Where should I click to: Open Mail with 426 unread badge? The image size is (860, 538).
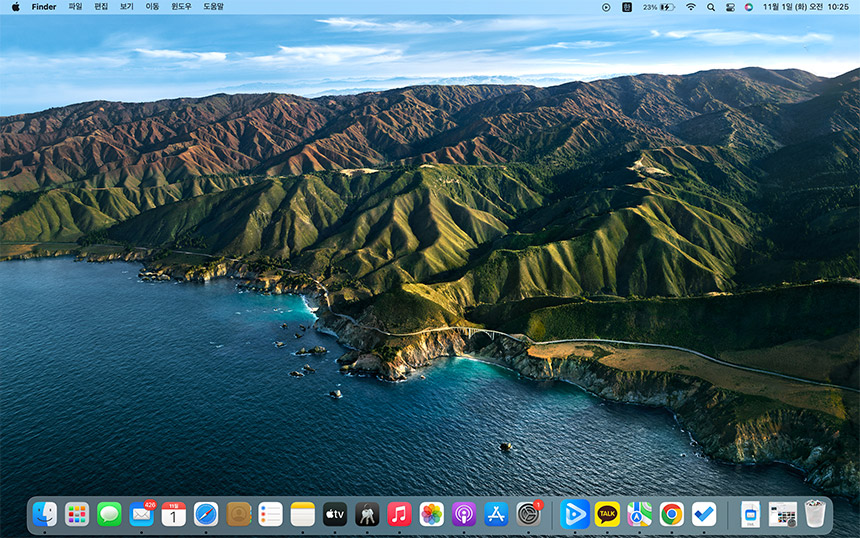pos(142,514)
